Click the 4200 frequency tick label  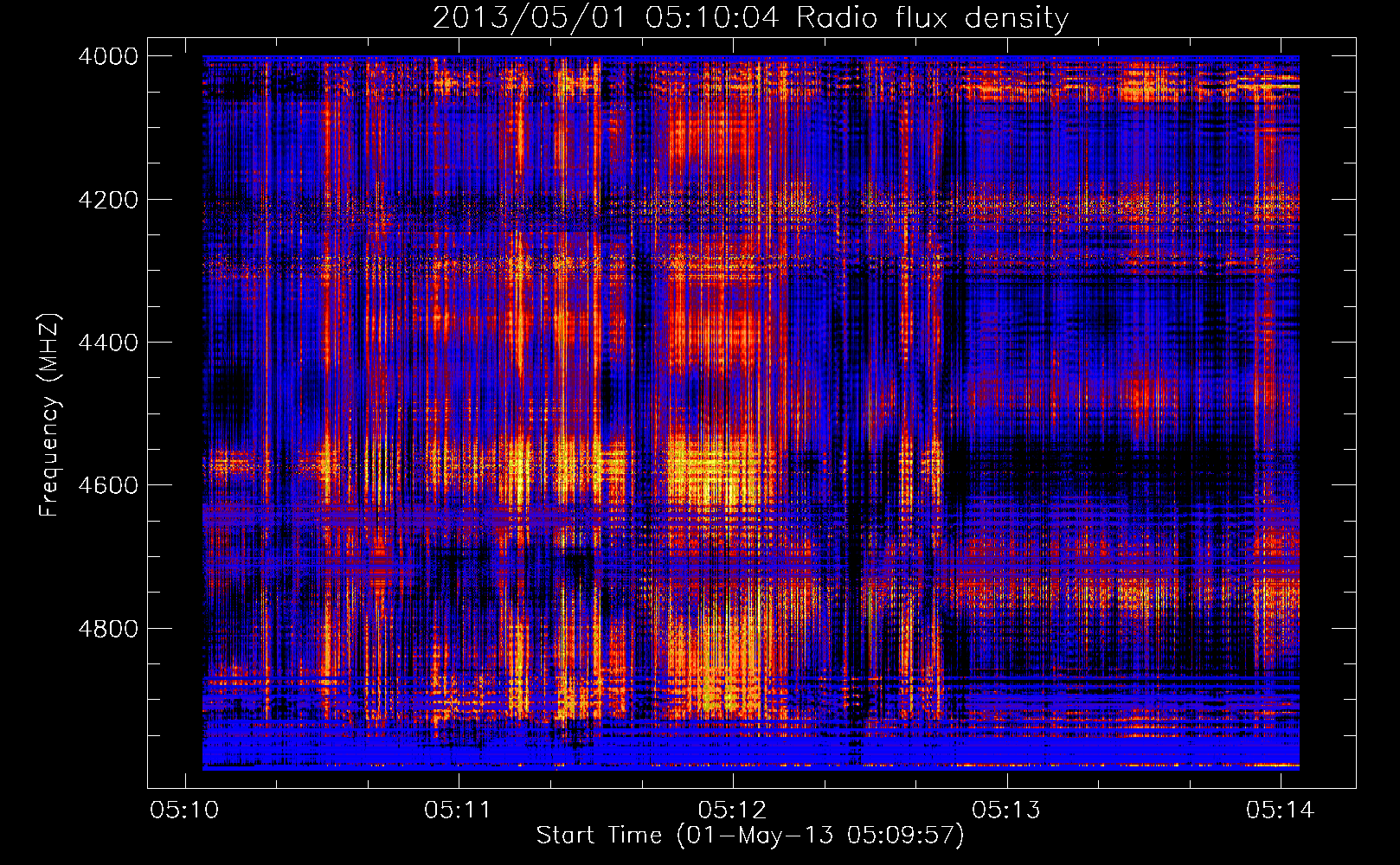coord(108,200)
